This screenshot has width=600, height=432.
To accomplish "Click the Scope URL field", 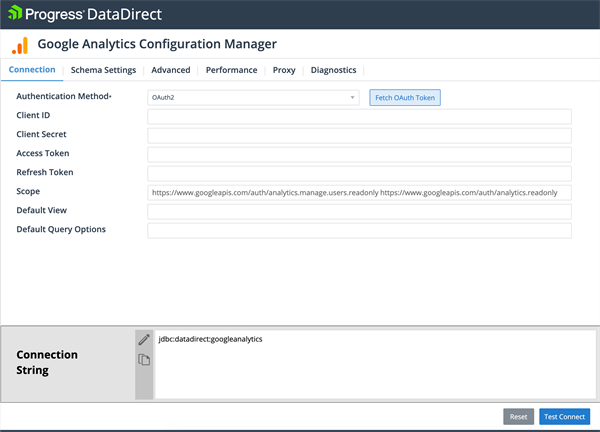I will pos(359,192).
